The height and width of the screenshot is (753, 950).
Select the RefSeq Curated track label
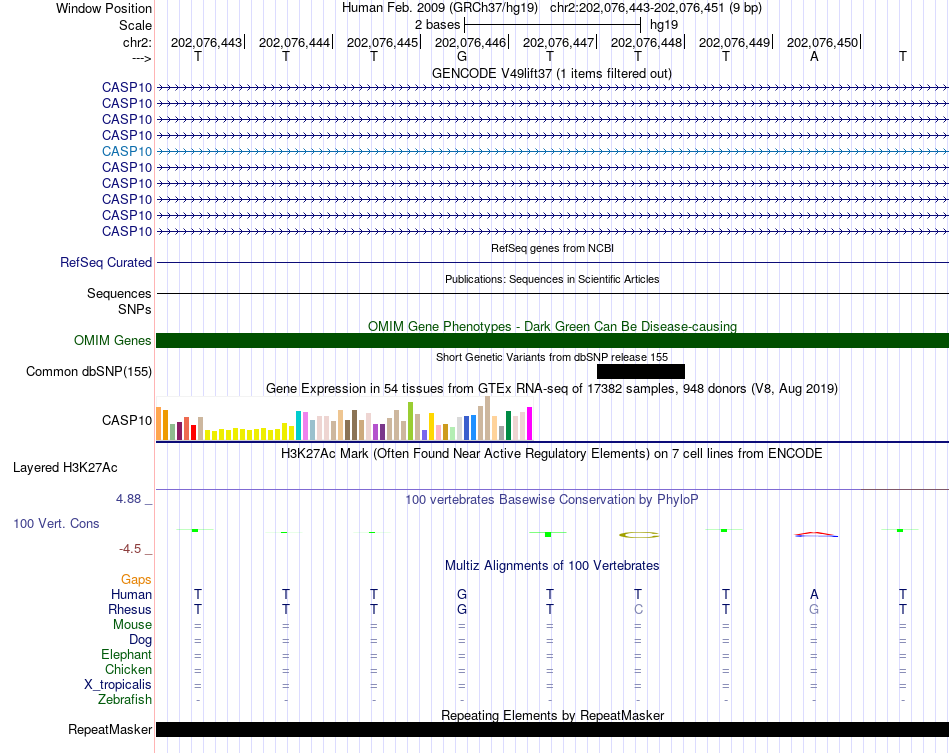pos(106,263)
